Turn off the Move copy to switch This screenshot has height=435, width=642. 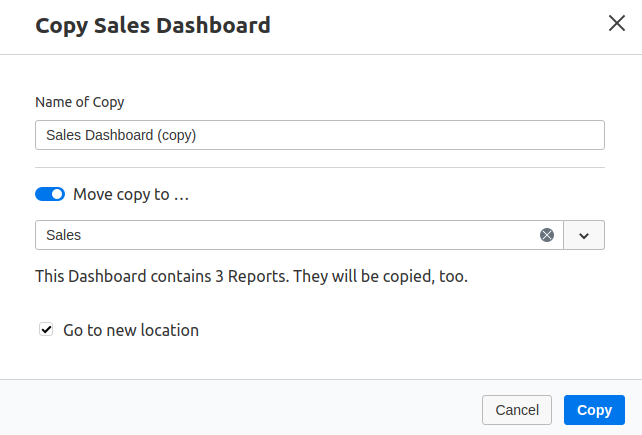50,194
